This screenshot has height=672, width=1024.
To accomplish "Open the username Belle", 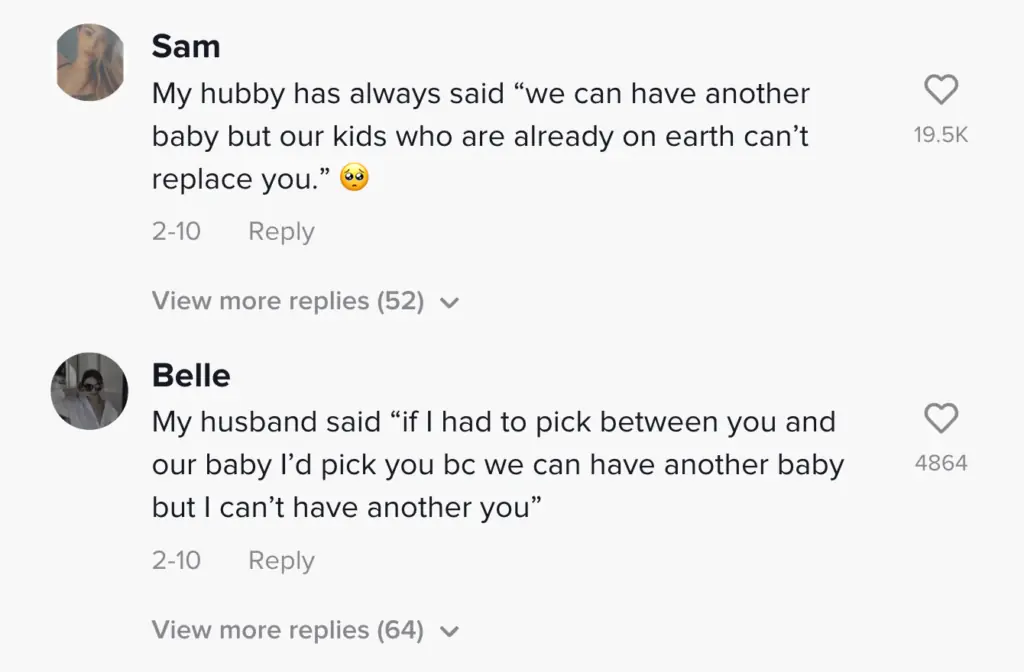I will click(191, 375).
